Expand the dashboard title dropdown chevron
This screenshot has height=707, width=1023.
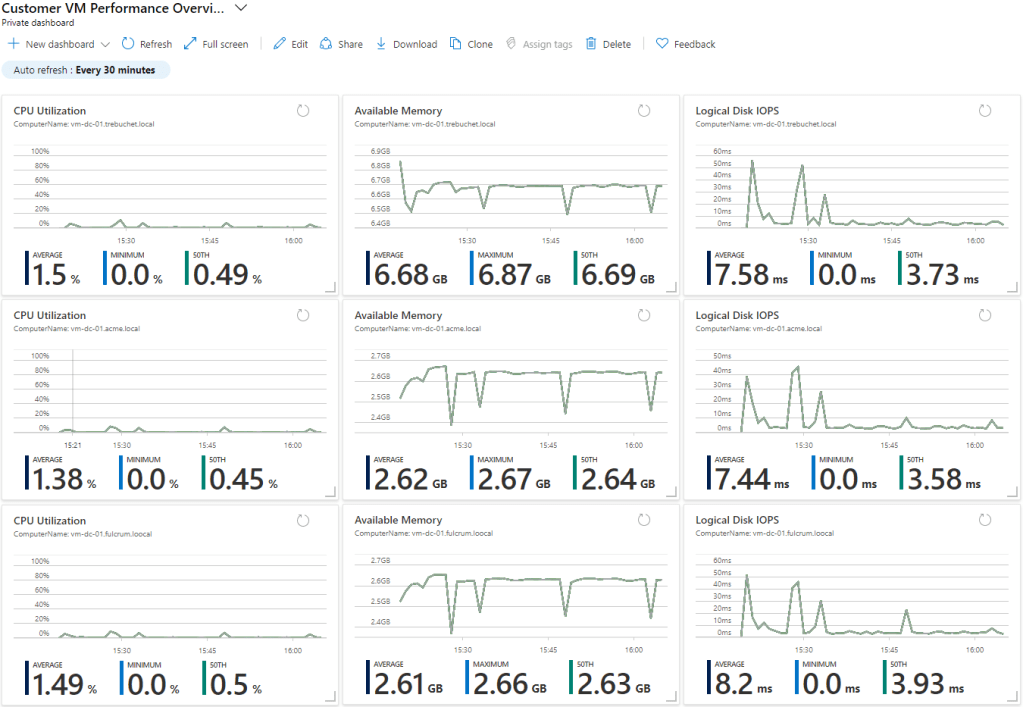(240, 8)
